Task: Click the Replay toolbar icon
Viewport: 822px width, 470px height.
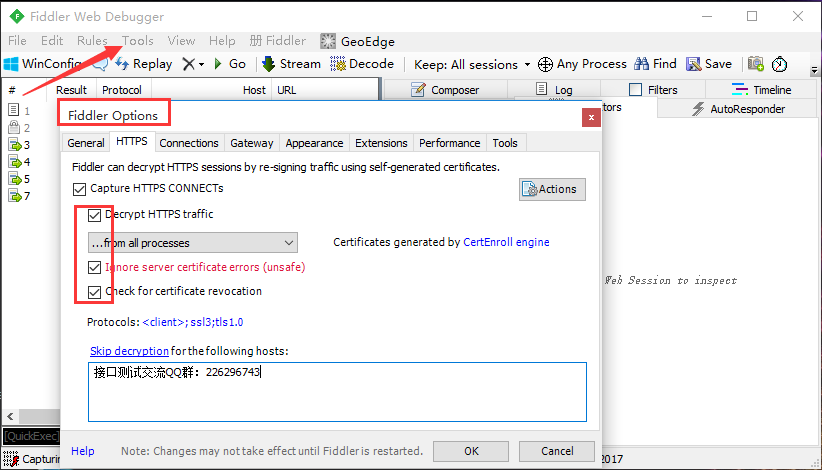Action: pos(123,64)
